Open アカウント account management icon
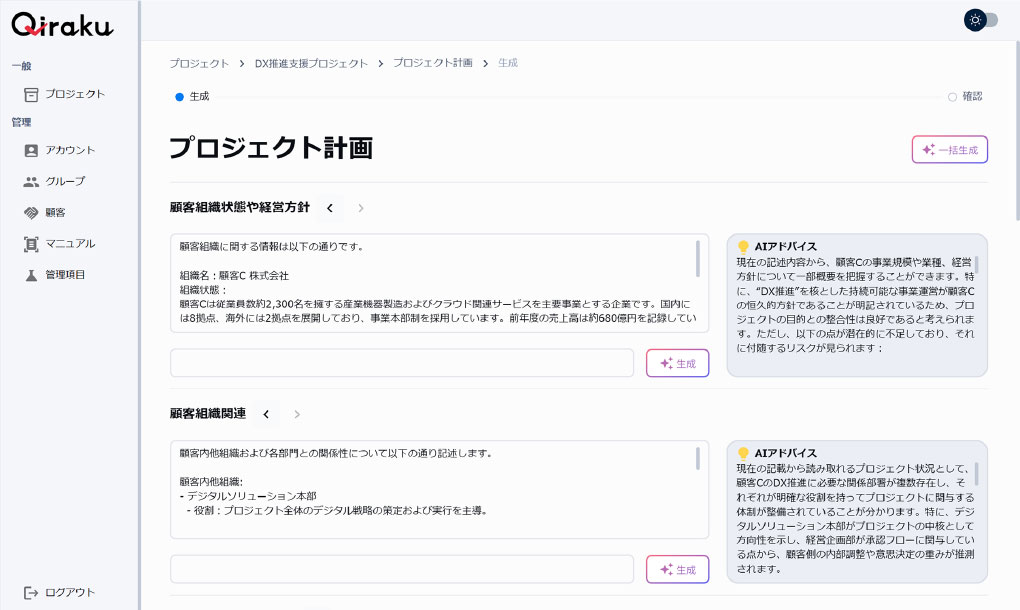 coord(31,150)
